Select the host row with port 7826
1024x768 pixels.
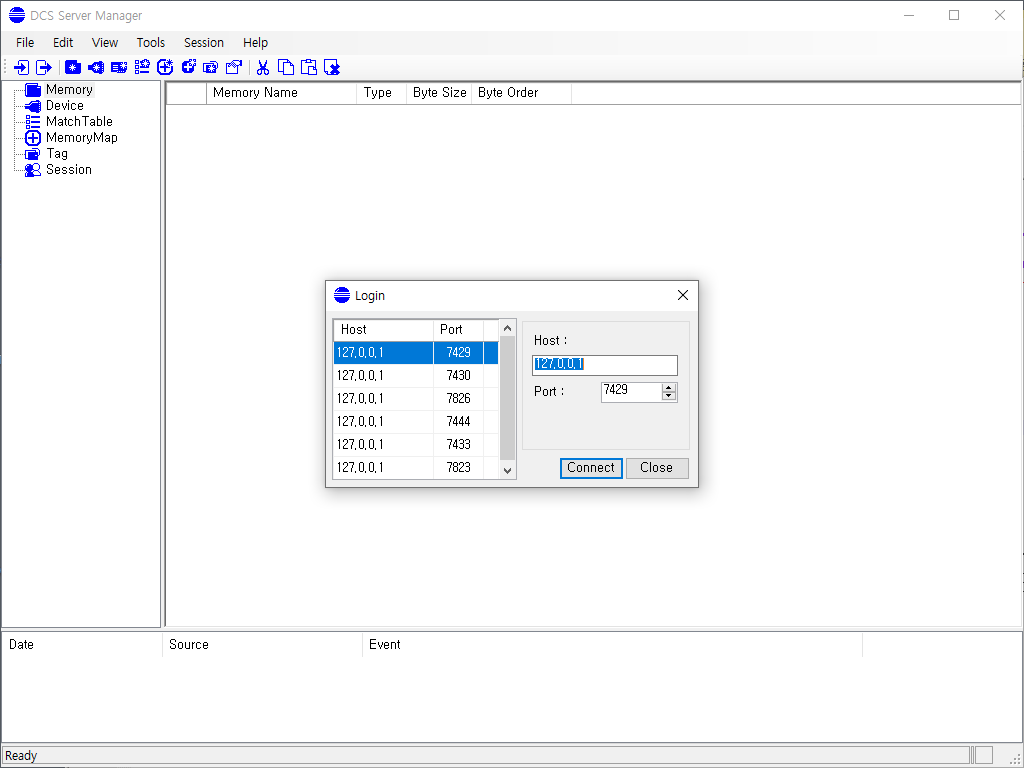tap(415, 398)
